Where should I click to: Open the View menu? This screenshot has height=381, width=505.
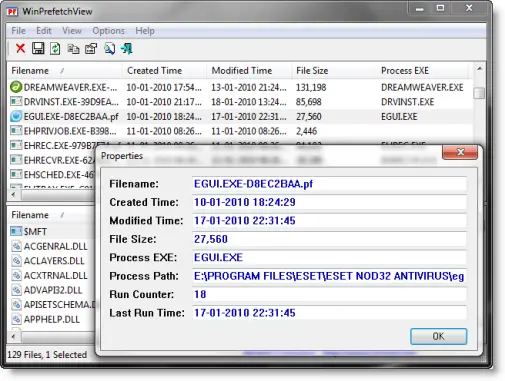click(72, 31)
